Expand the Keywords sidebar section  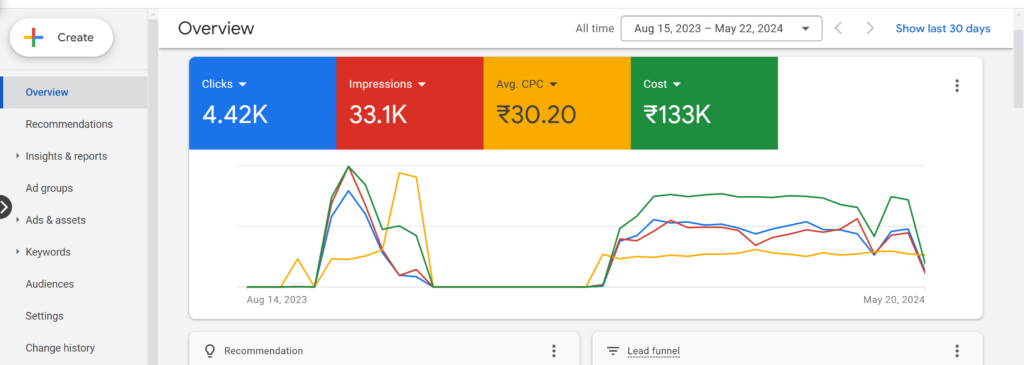[x=48, y=252]
